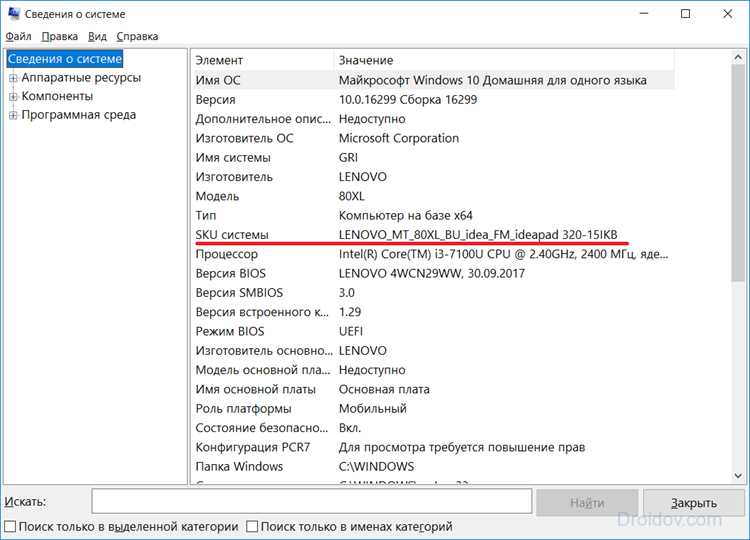The width and height of the screenshot is (750, 540).
Task: Click the scrollbar down arrow
Action: pyautogui.click(x=738, y=475)
